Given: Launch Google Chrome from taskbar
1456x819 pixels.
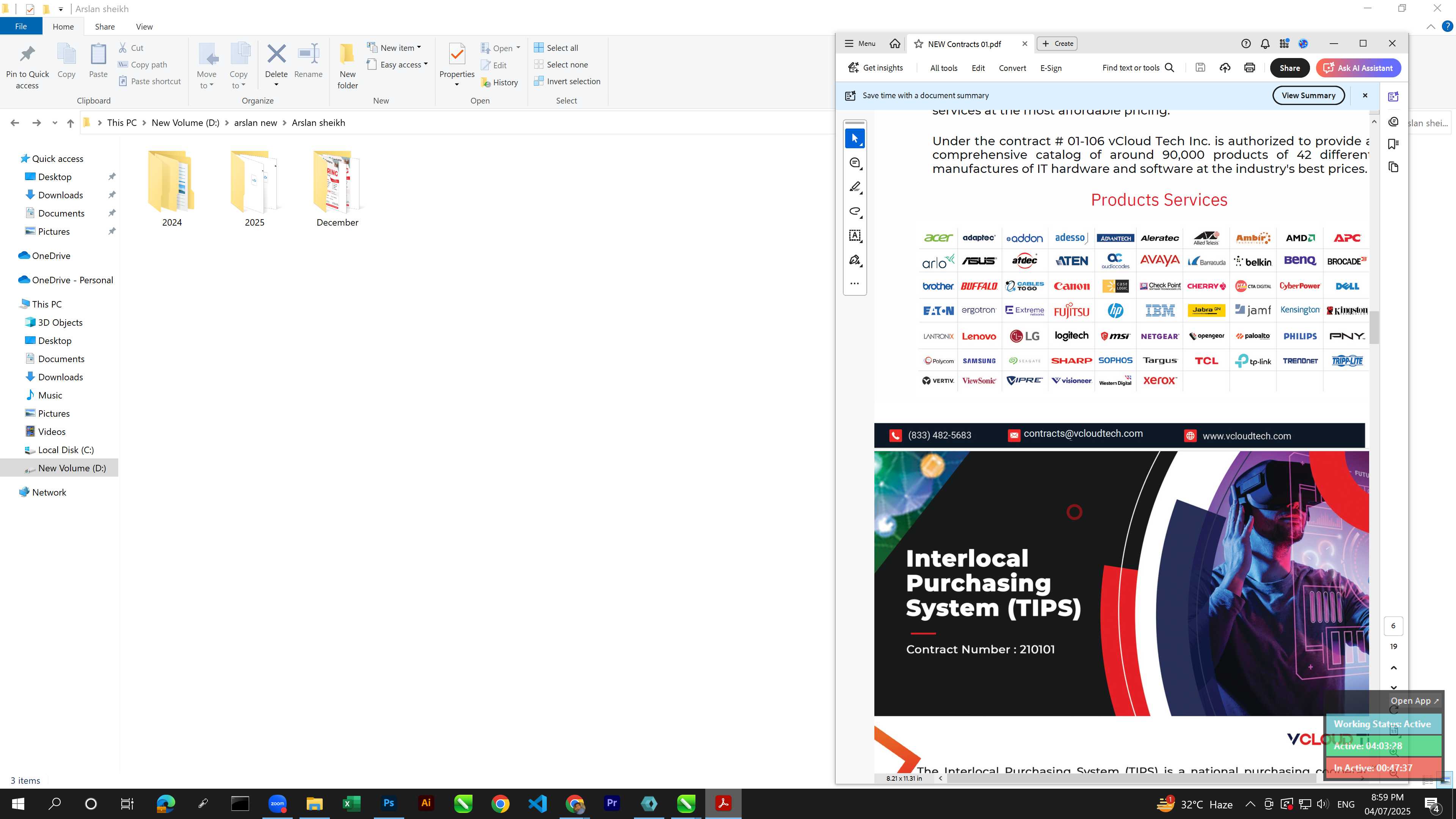Looking at the screenshot, I should pos(500,803).
